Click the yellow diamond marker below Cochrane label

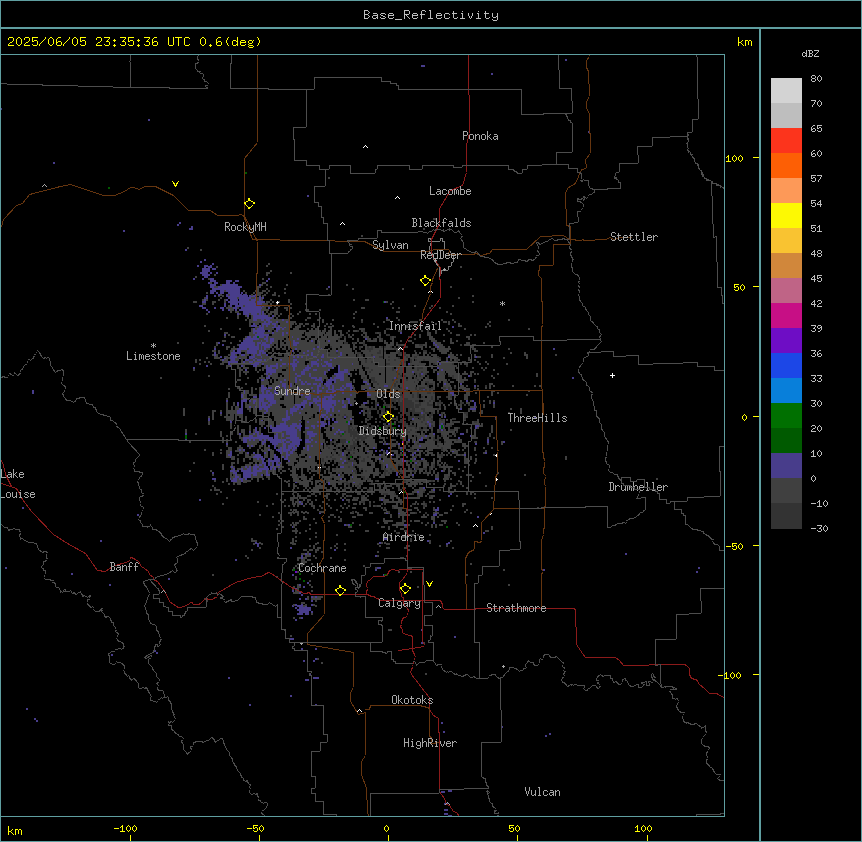click(x=340, y=590)
